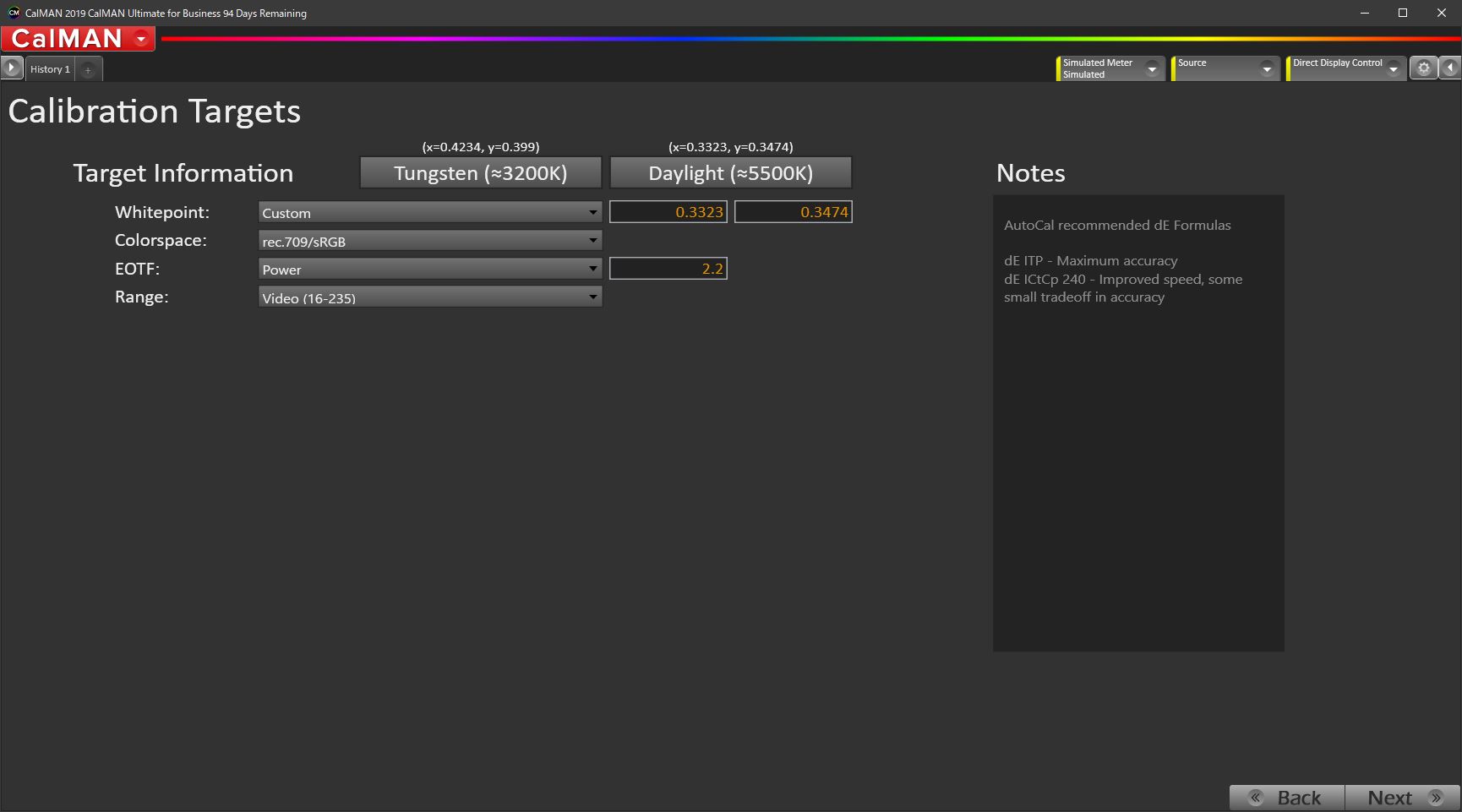Click the Source panel dropdown arrow
Viewport: 1462px width, 812px height.
point(1267,69)
